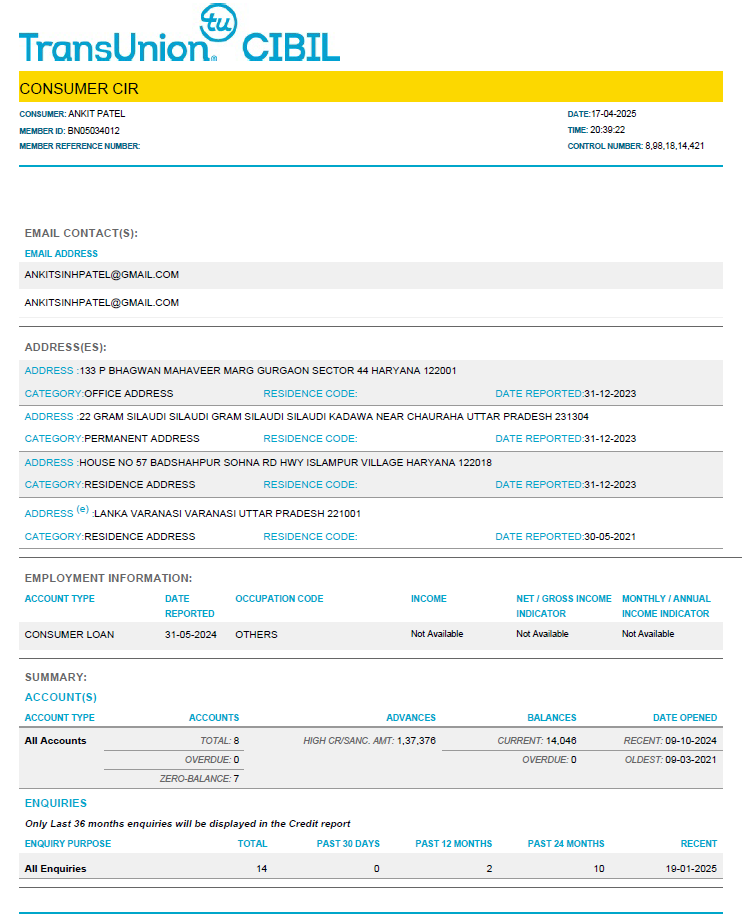Viewport: 742px width, 916px height.
Task: Select RECENT: 09-10-2024 date opened
Action: 670,741
